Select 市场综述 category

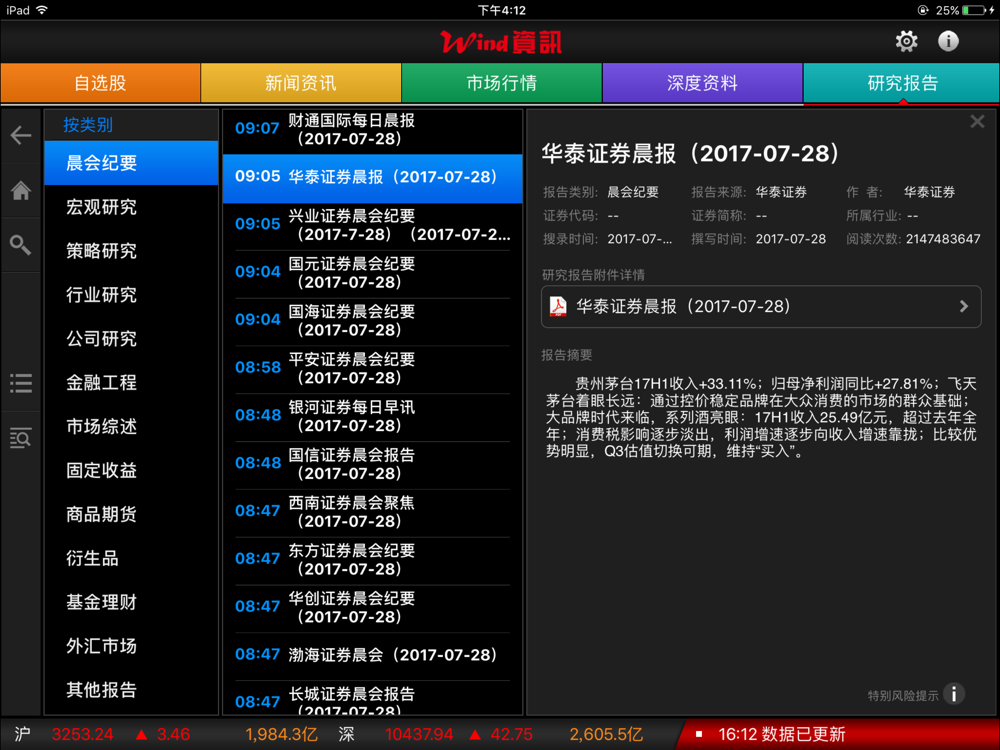[131, 427]
